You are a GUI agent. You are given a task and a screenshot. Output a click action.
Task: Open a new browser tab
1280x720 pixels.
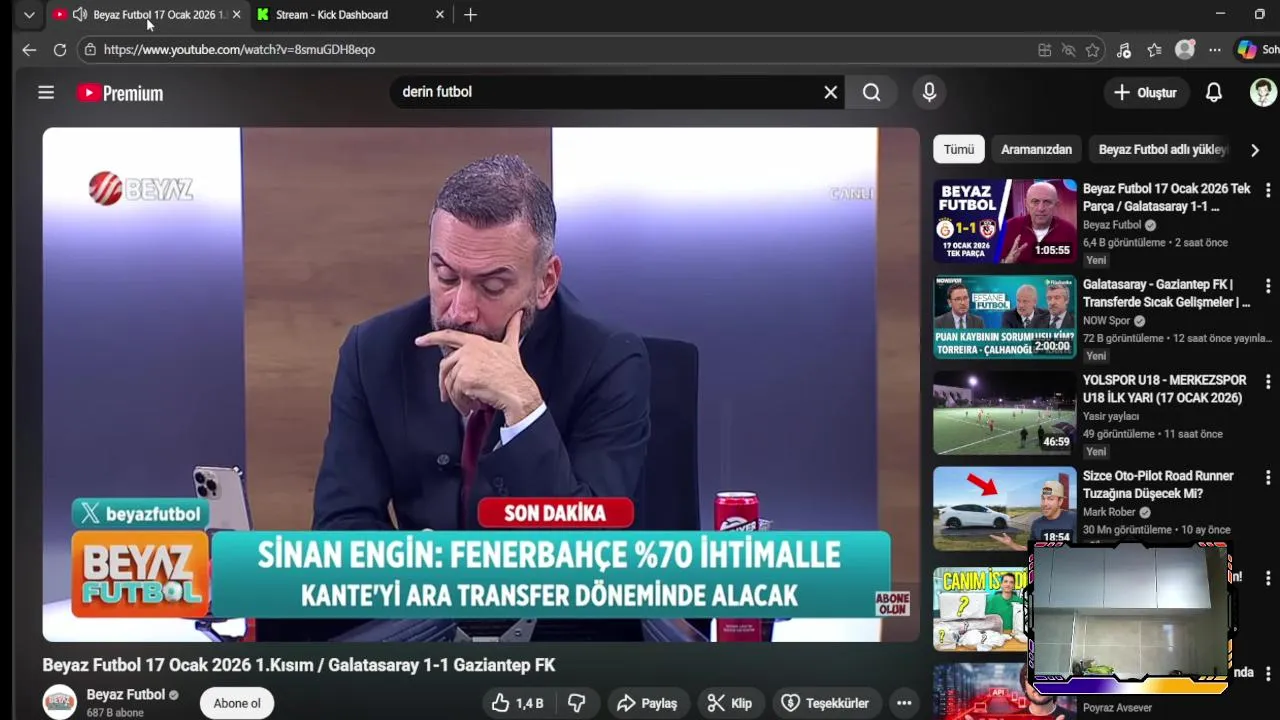pyautogui.click(x=470, y=15)
